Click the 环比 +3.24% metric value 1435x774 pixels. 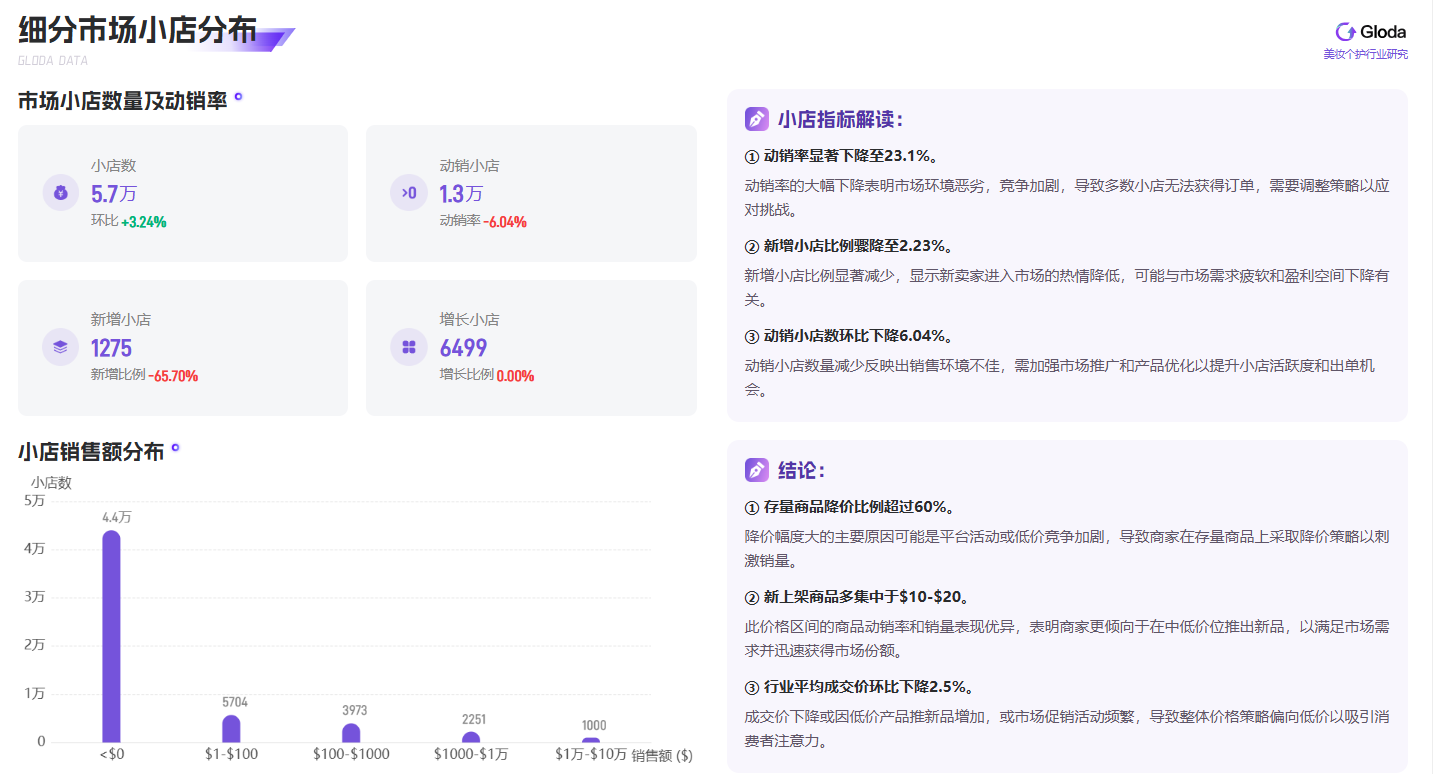(129, 221)
